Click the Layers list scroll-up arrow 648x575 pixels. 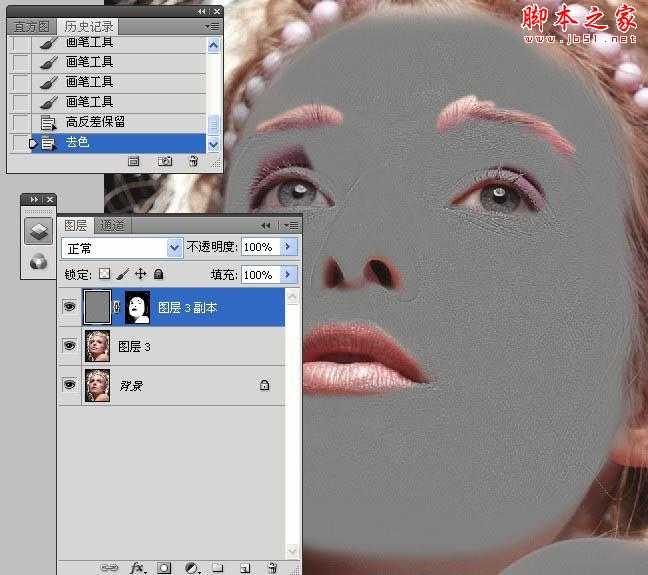coord(292,296)
